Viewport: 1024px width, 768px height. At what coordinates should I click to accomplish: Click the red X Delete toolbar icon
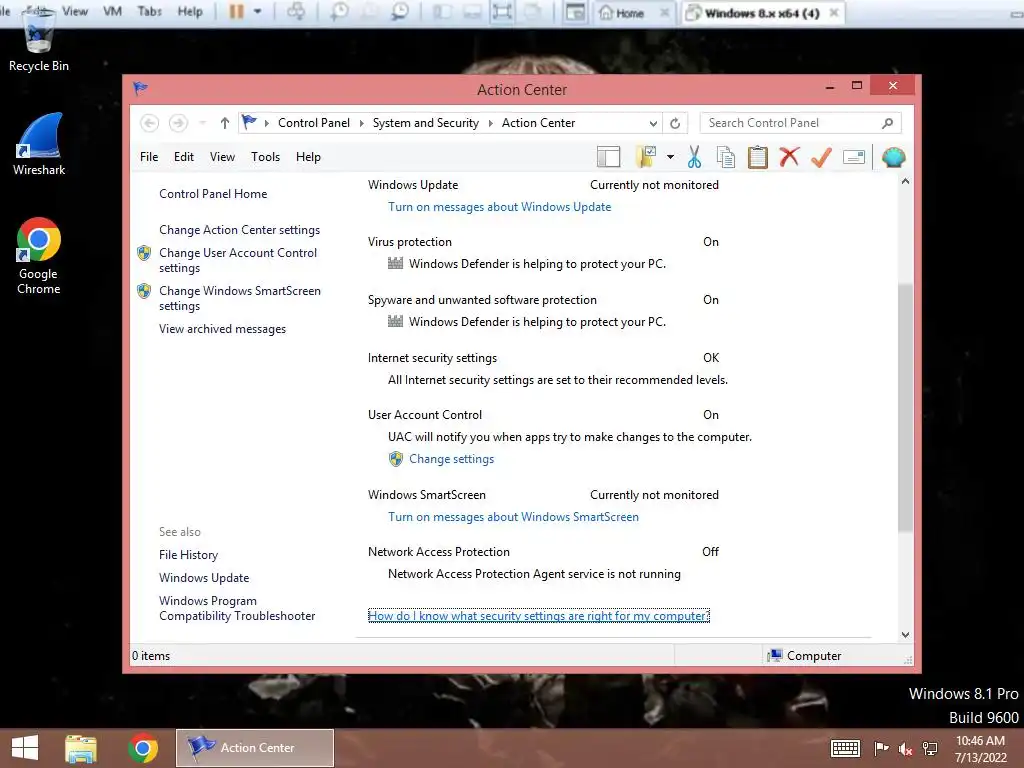[x=789, y=157]
